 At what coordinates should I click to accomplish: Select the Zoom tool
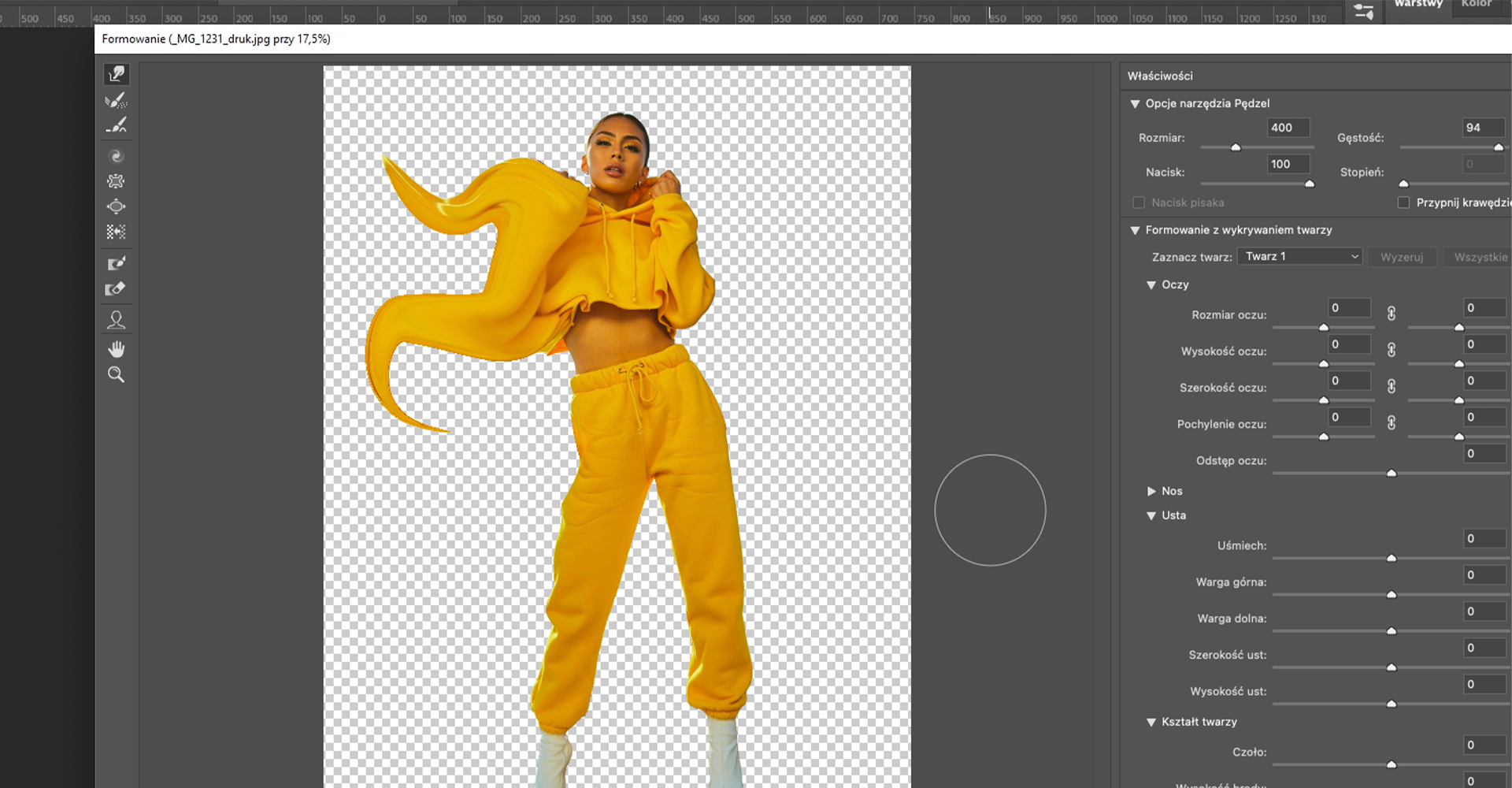click(117, 375)
